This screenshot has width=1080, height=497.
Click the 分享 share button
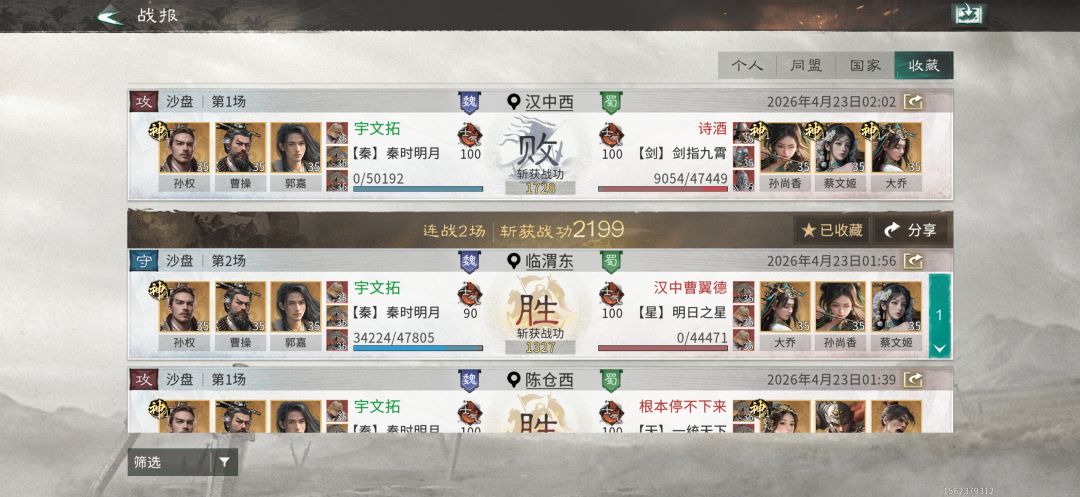911,231
